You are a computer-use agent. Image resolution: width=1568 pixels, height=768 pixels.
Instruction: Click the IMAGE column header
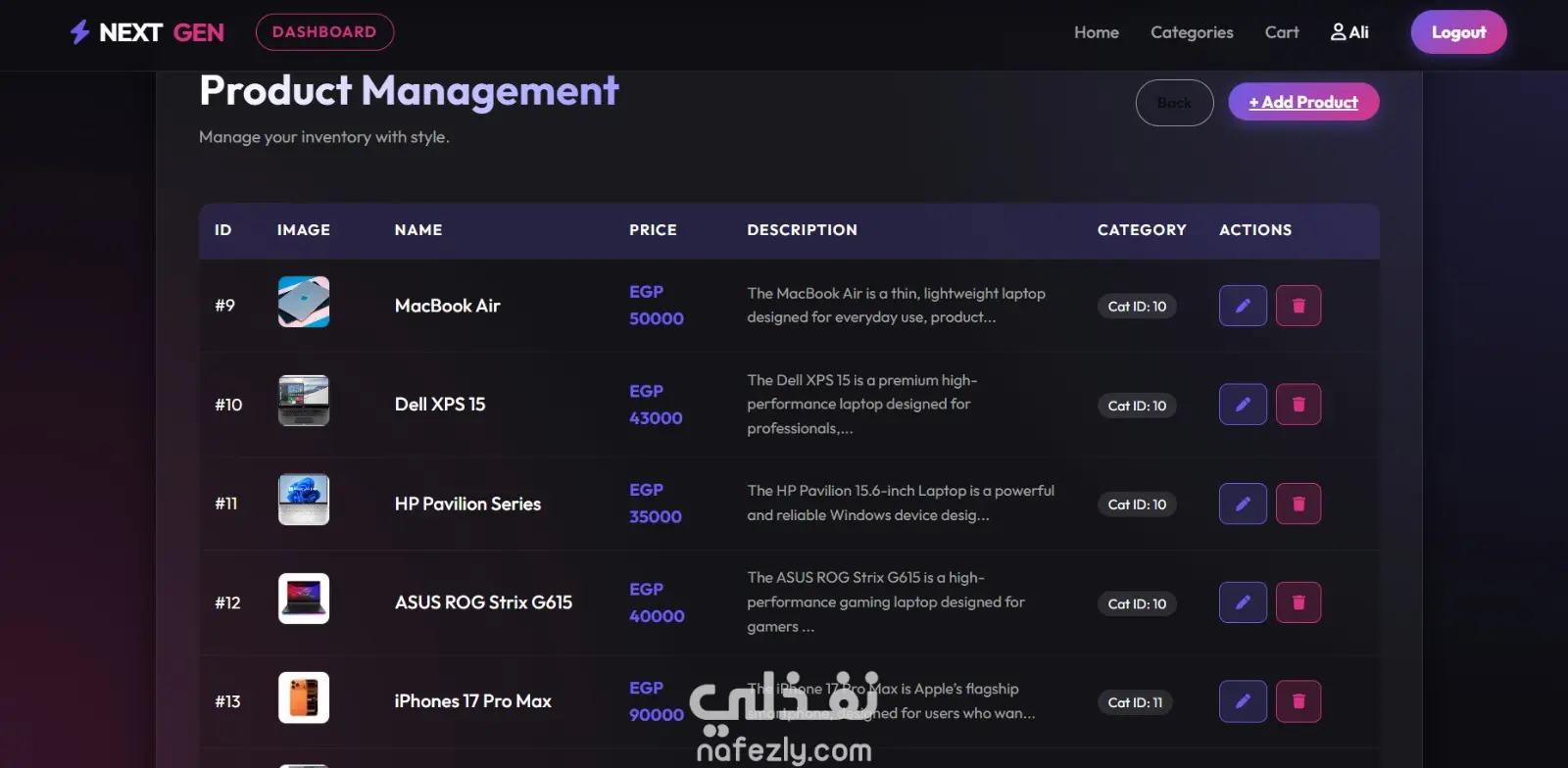(x=304, y=230)
